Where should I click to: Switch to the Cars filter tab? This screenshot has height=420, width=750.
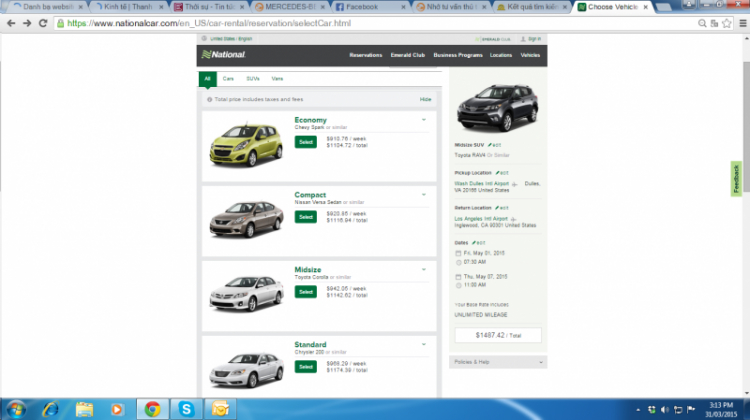228,79
